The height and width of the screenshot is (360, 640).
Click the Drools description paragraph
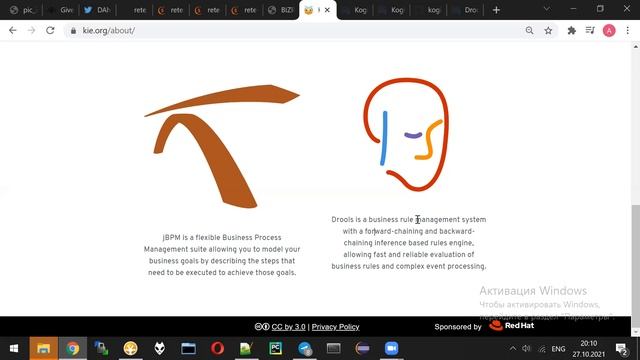409,243
